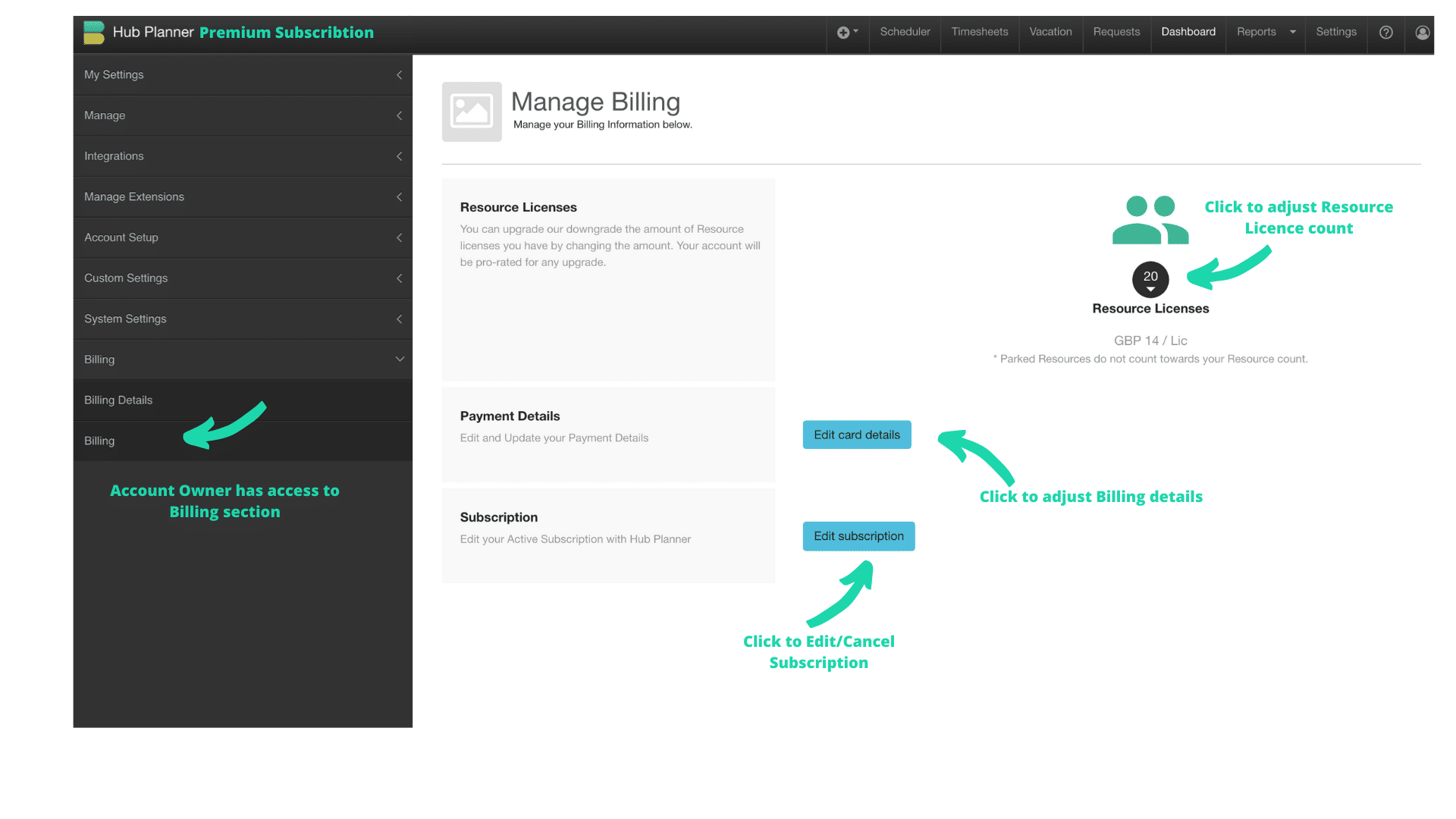Open Account Setup in the sidebar

click(x=243, y=237)
